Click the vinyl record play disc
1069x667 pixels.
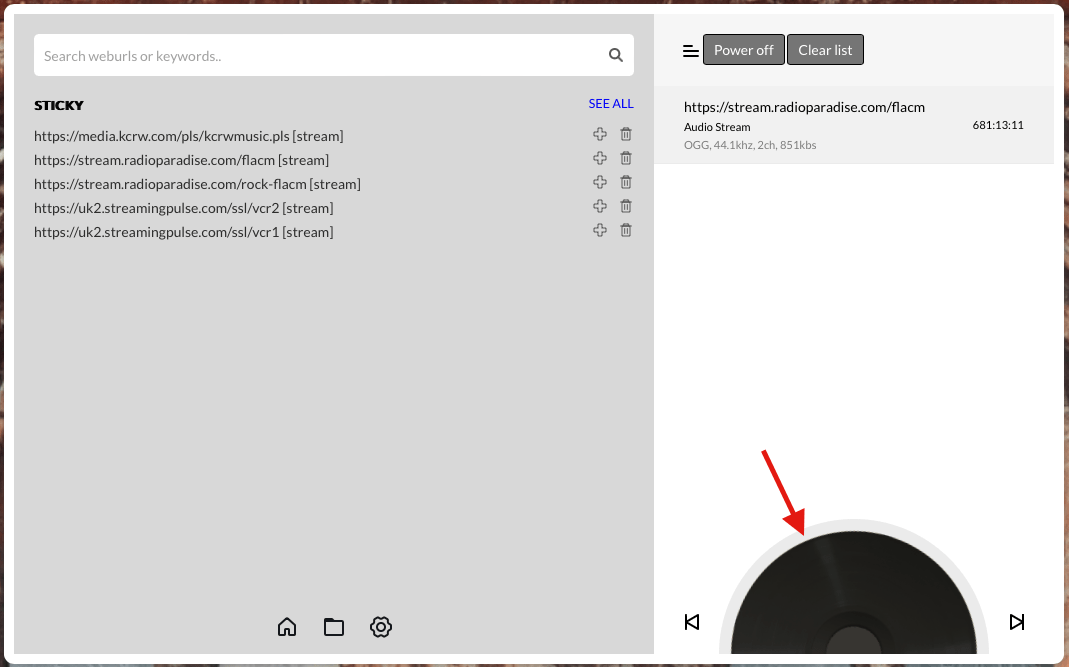854,593
